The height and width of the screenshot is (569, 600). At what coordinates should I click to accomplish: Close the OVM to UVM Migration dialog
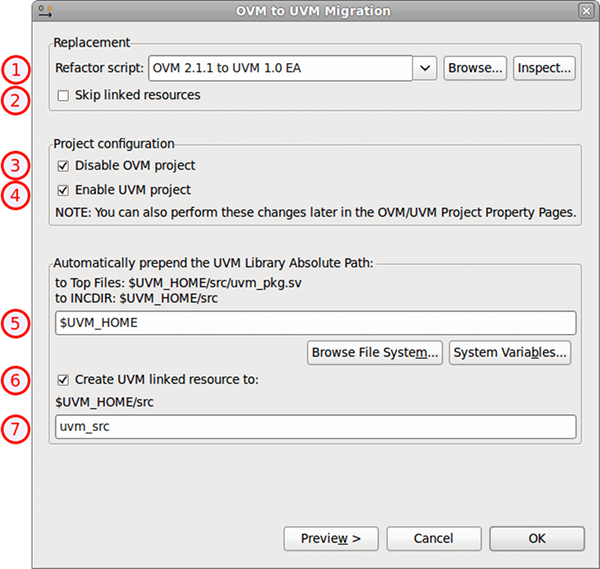tap(586, 11)
